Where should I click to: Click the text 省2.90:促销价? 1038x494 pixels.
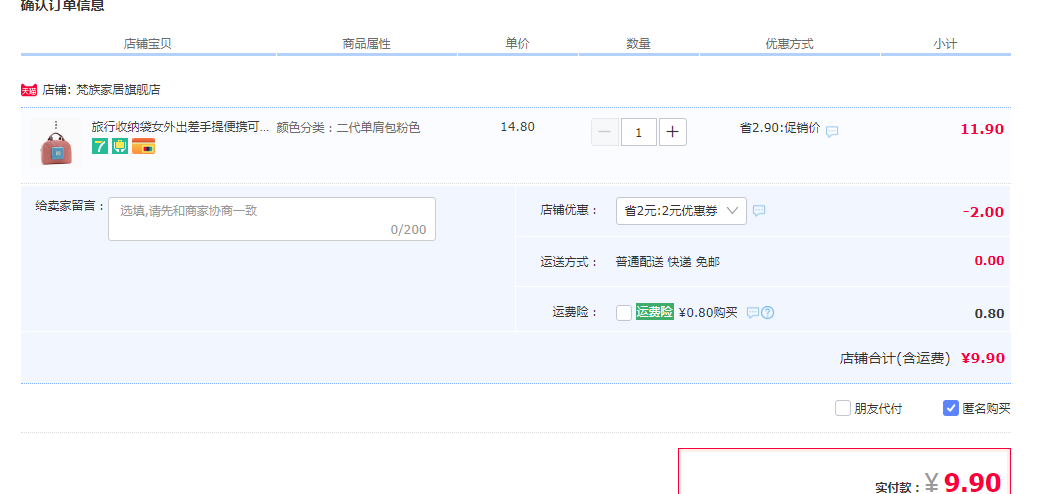780,128
